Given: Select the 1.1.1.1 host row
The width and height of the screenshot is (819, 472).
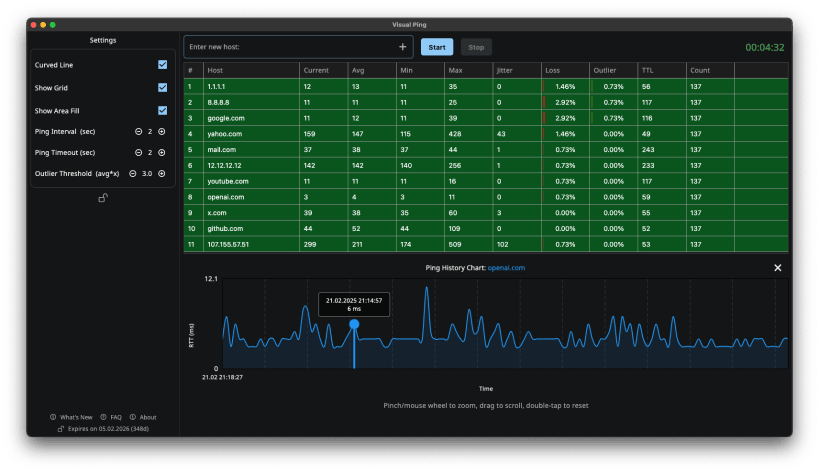Looking at the screenshot, I should coord(486,87).
